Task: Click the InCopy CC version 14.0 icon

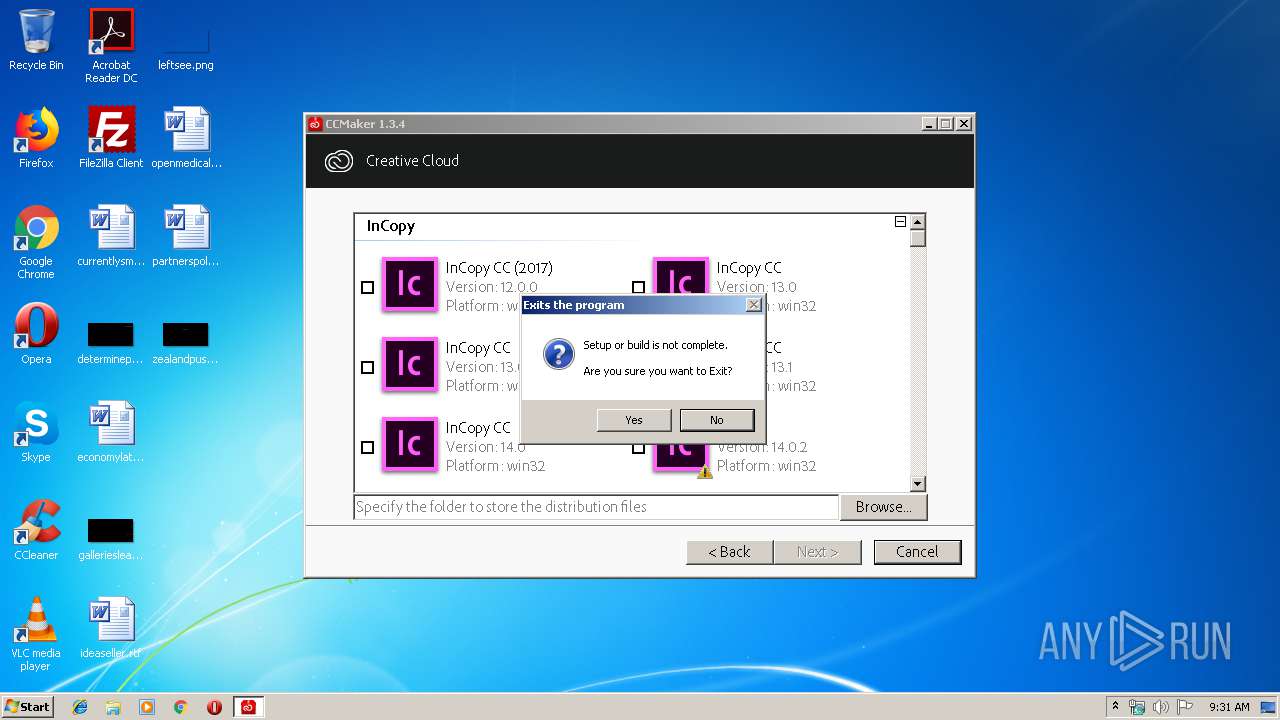Action: tap(410, 445)
